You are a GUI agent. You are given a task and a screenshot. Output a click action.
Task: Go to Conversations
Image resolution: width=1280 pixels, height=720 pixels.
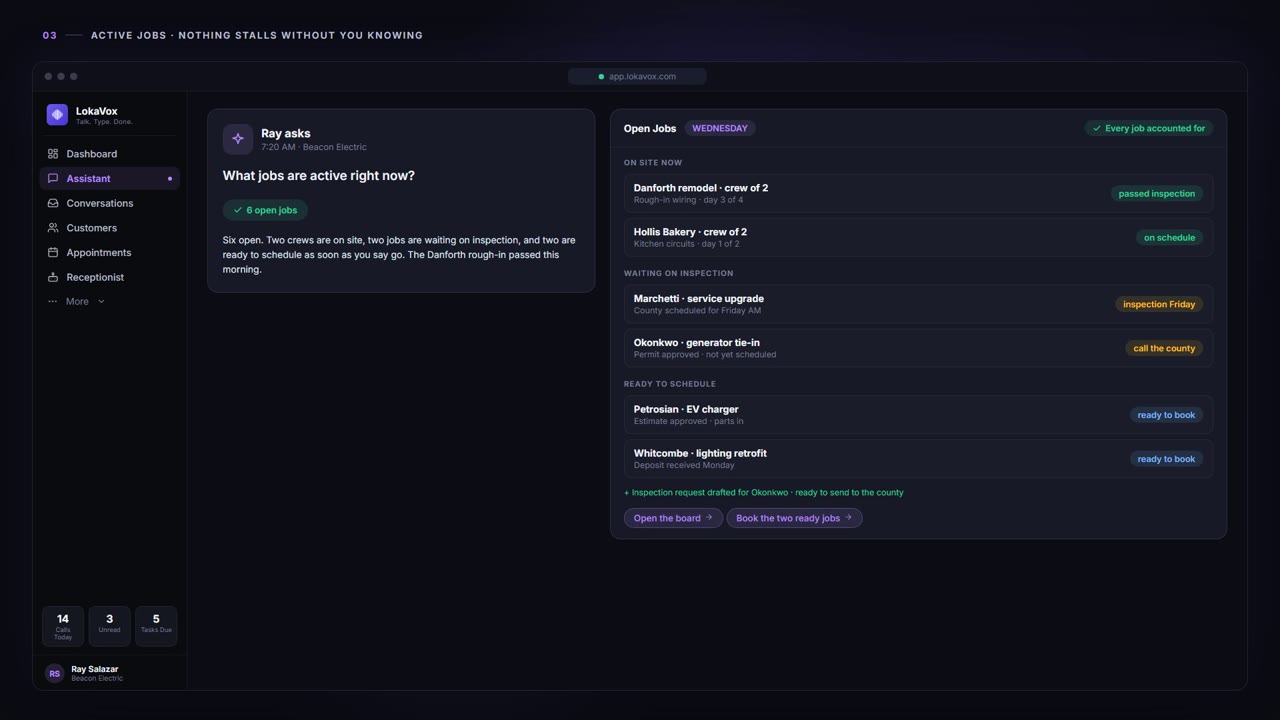(109, 203)
